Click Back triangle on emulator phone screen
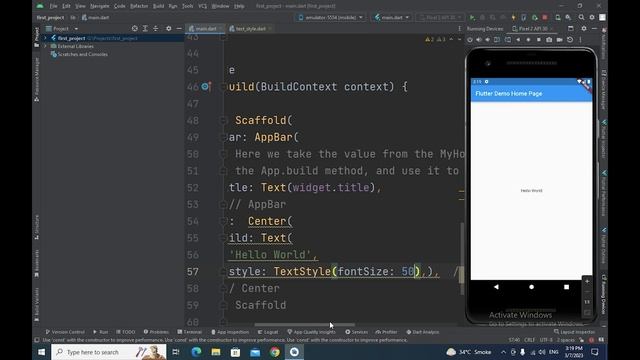Viewport: 640px width, 360px height. tap(496, 287)
